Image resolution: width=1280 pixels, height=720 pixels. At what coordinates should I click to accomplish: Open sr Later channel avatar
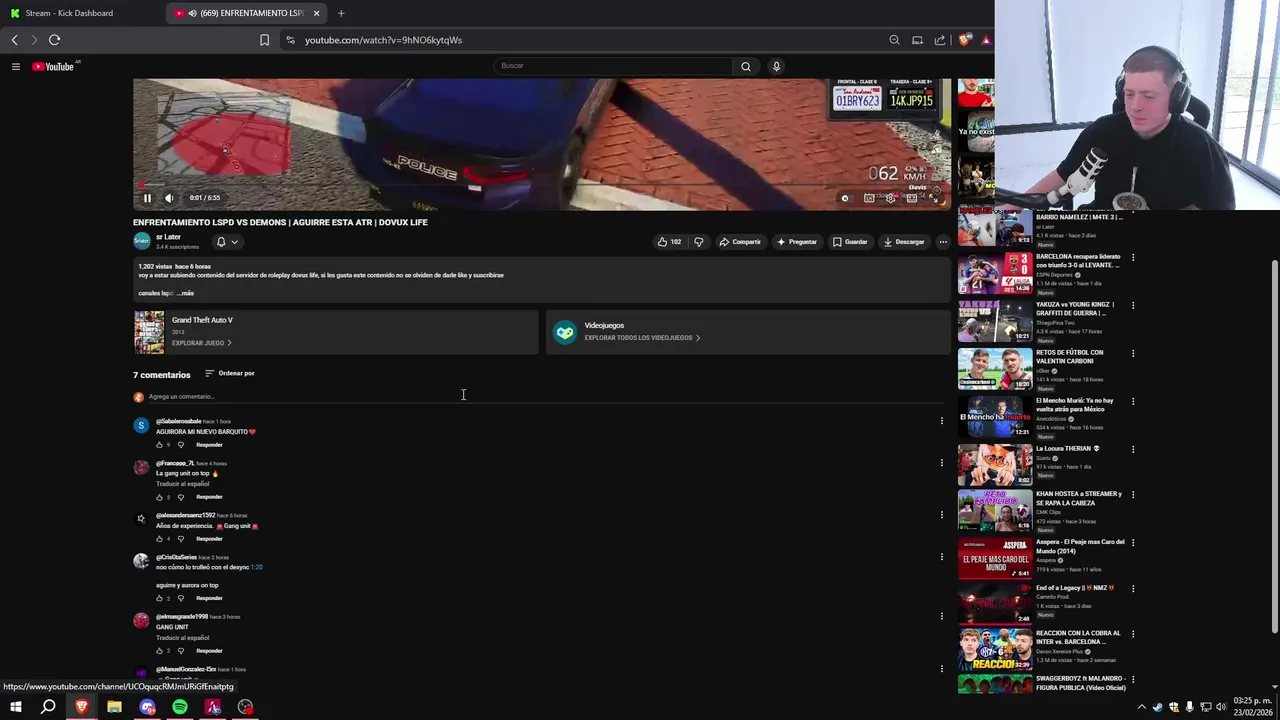click(x=141, y=241)
